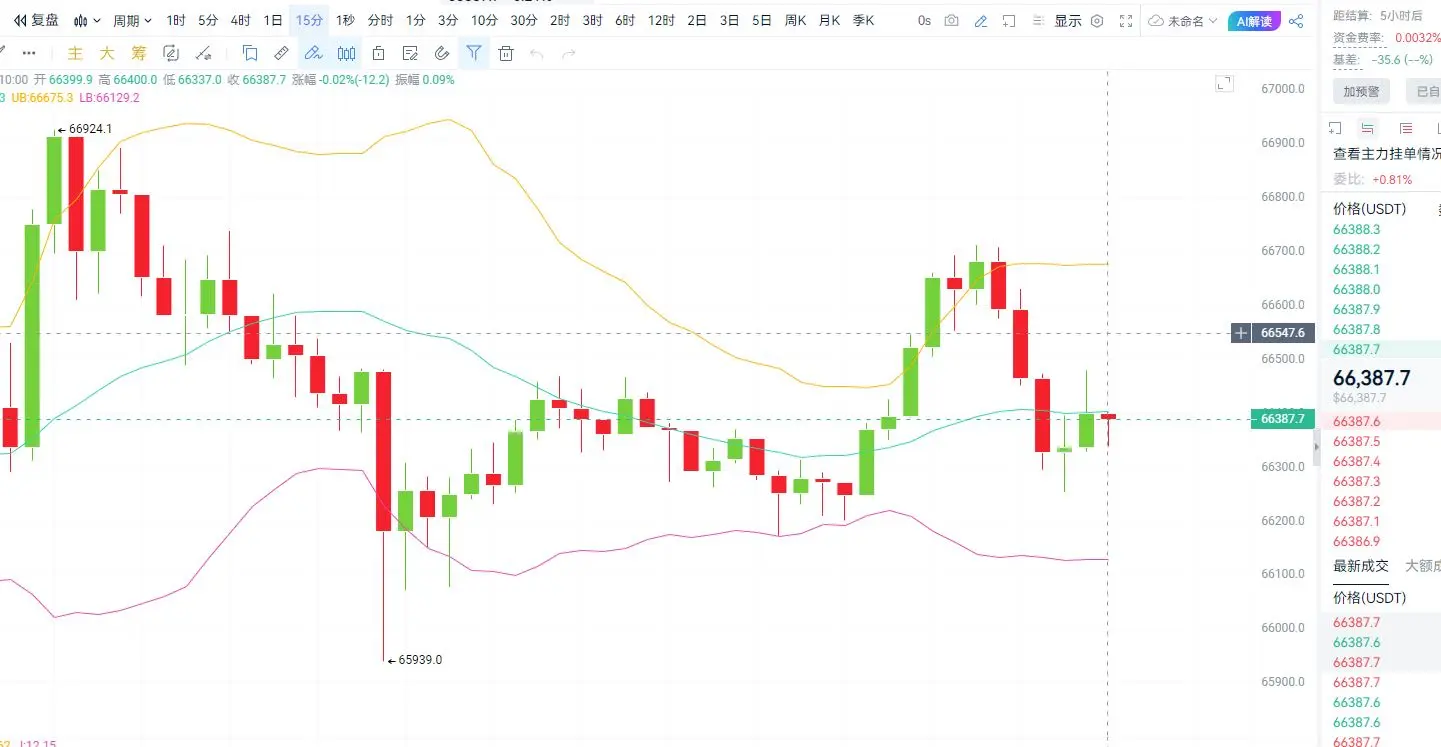The image size is (1441, 747).
Task: Select the two-sided order book view icon
Action: point(1368,128)
